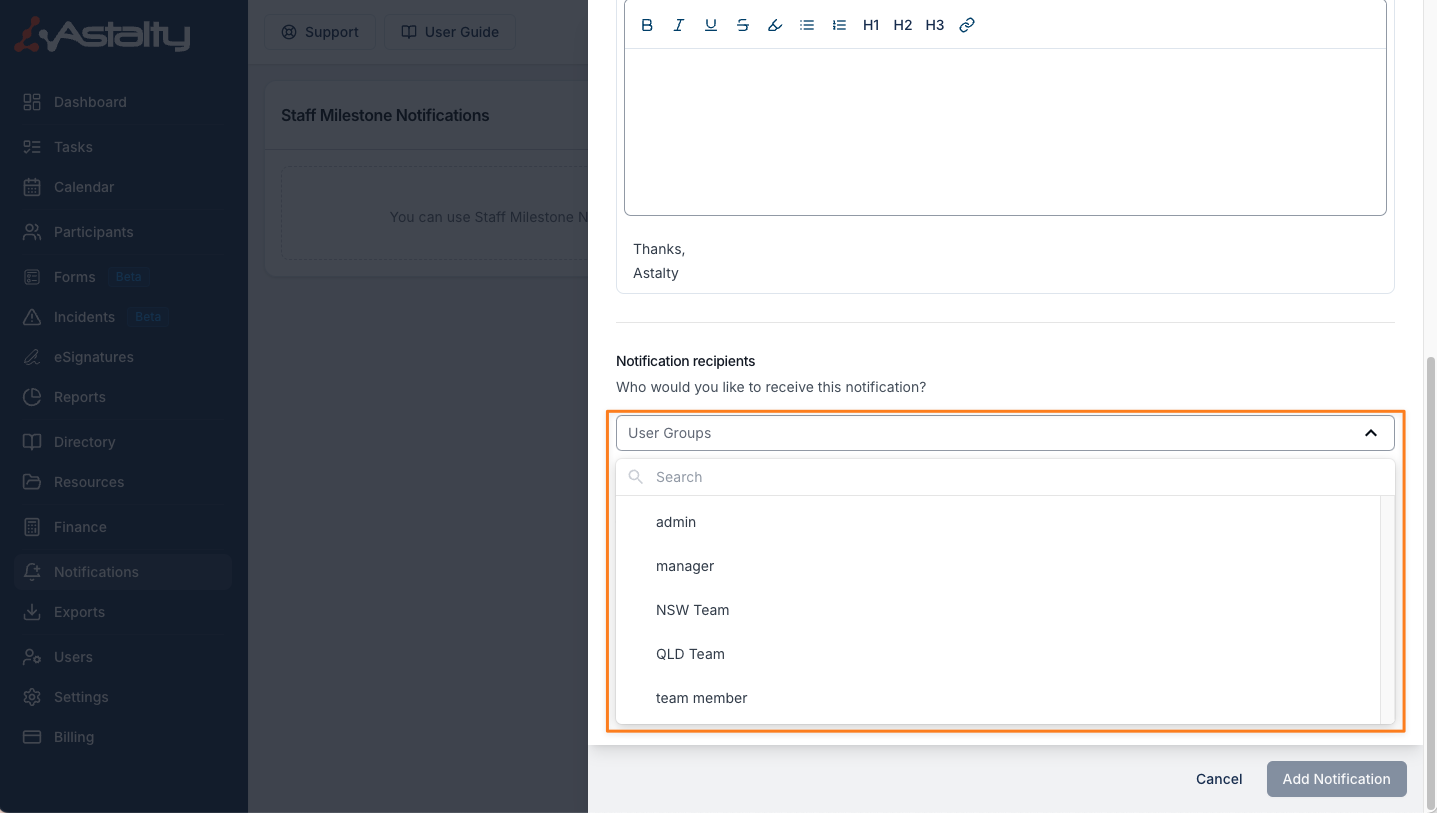Select the admin user group option
The image size is (1437, 813).
tap(676, 522)
